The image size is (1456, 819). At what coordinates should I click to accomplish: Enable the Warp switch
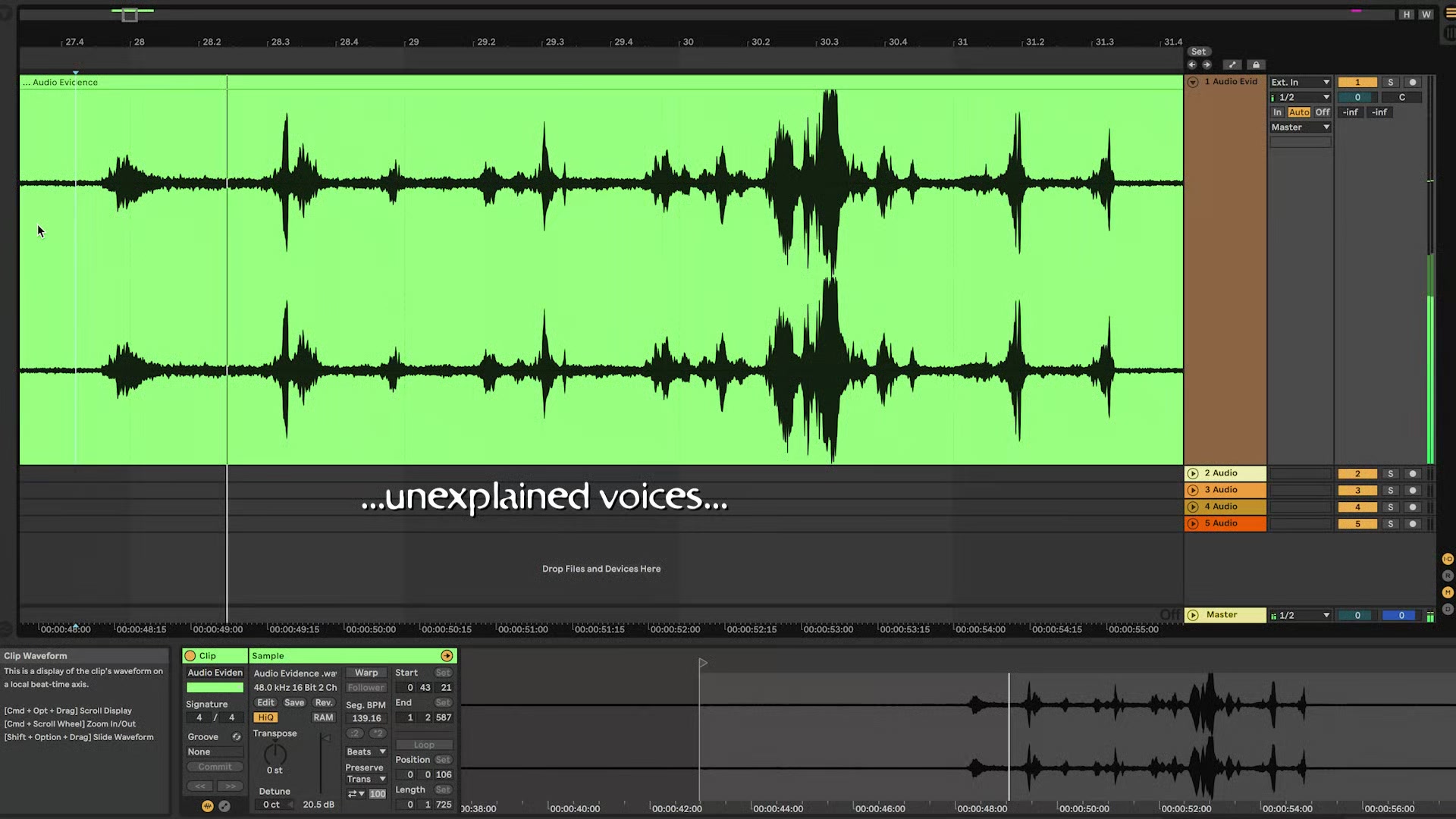[x=366, y=673]
